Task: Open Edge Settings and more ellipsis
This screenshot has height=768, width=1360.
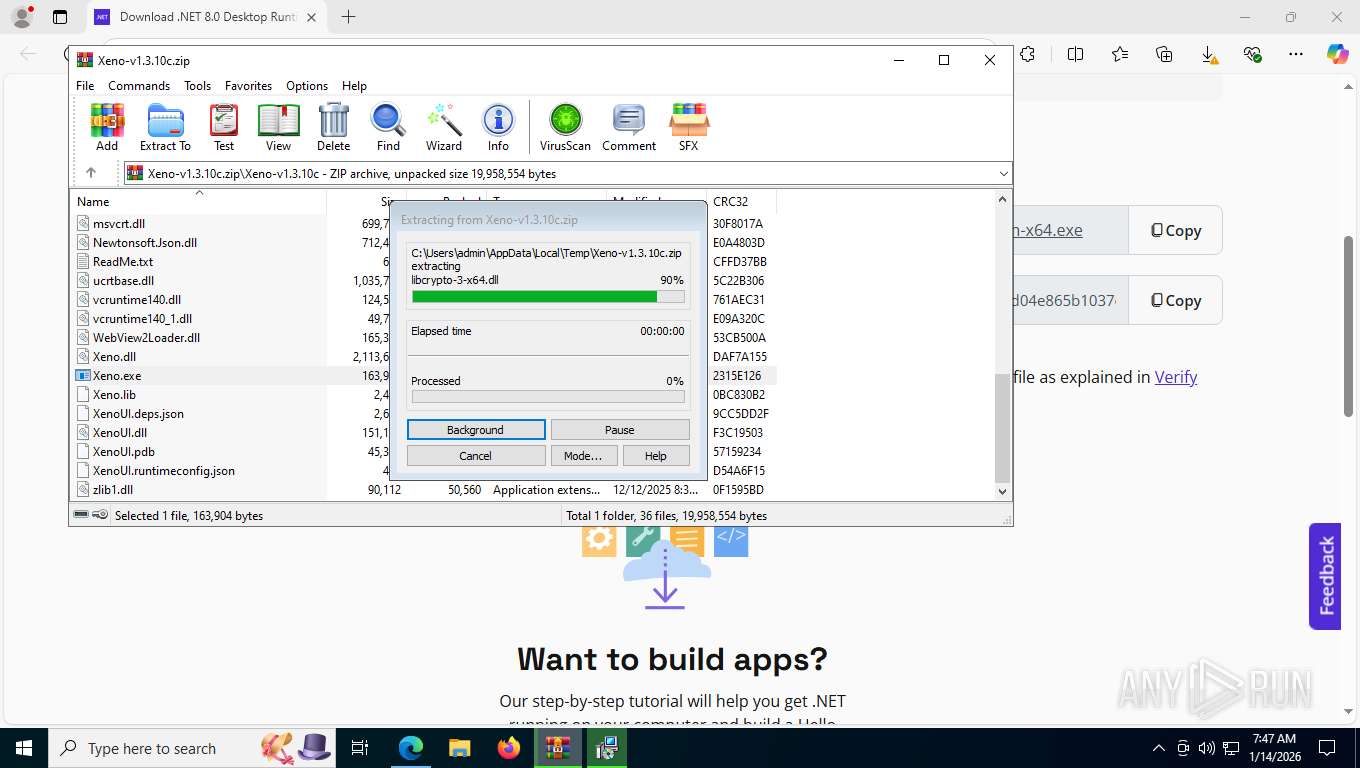Action: coord(1296,54)
